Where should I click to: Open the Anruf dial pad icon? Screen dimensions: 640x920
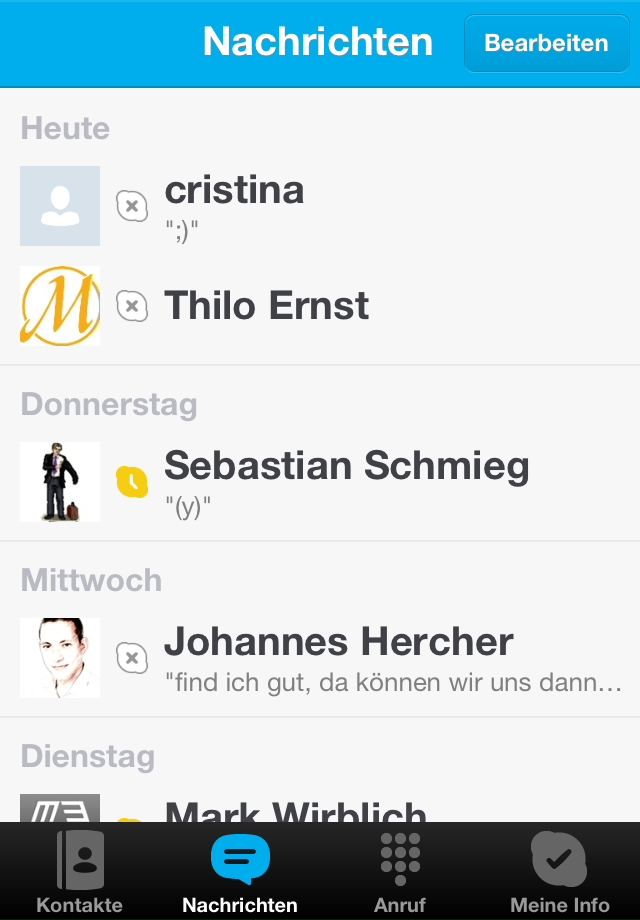[x=400, y=859]
